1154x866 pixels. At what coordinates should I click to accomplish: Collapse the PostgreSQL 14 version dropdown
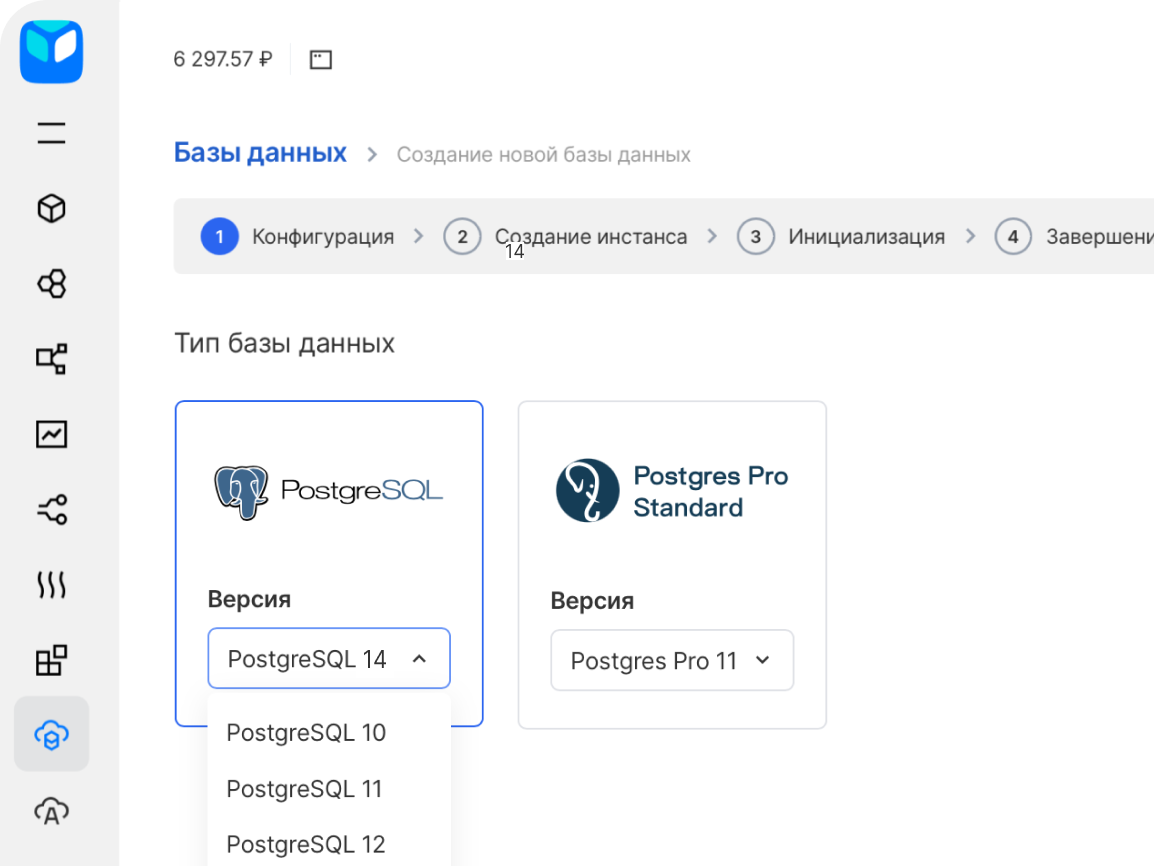(329, 659)
